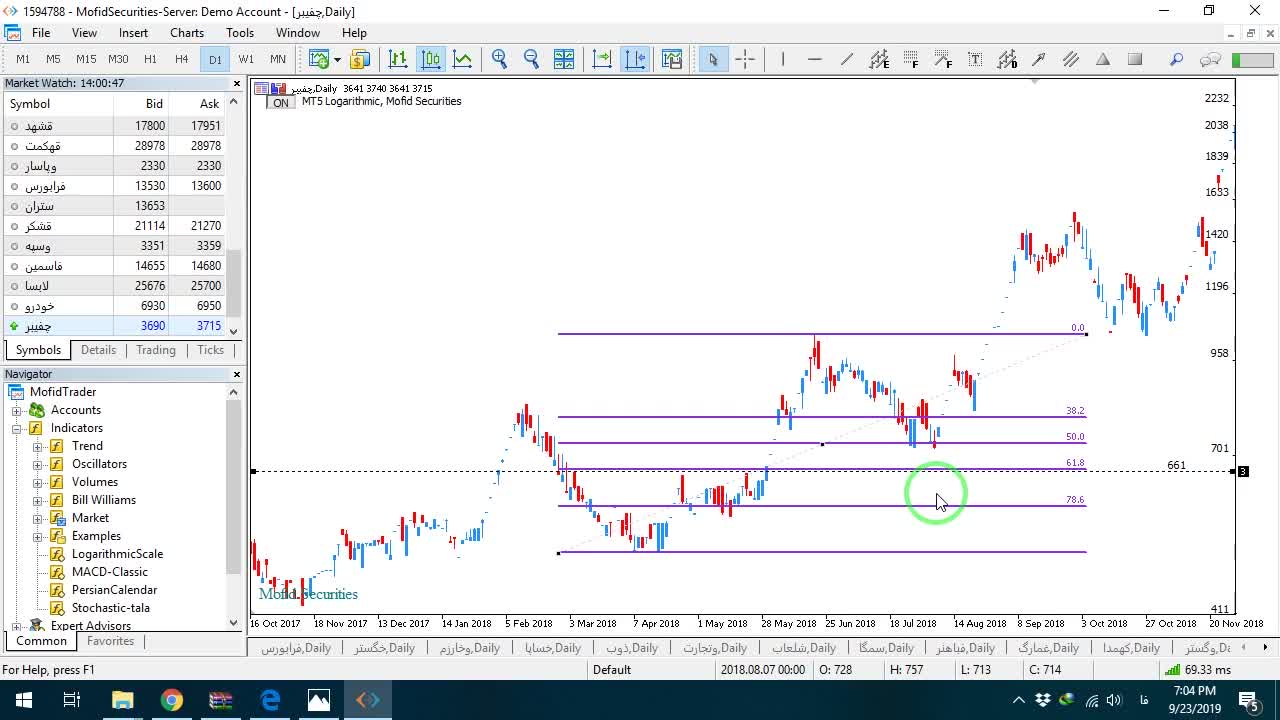Viewport: 1280px width, 720px height.
Task: Select the equidistant channel tool
Action: (879, 59)
